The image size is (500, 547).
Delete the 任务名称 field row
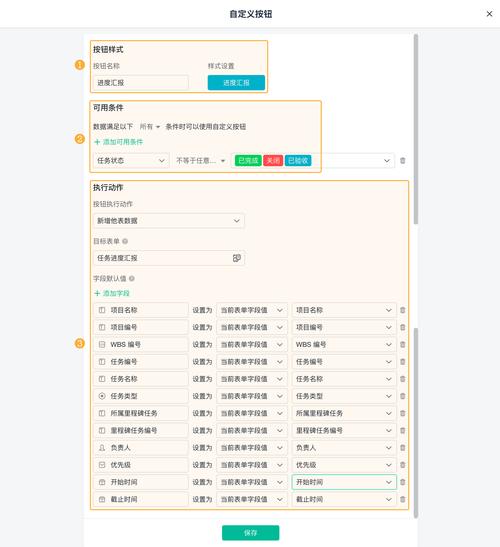point(402,379)
